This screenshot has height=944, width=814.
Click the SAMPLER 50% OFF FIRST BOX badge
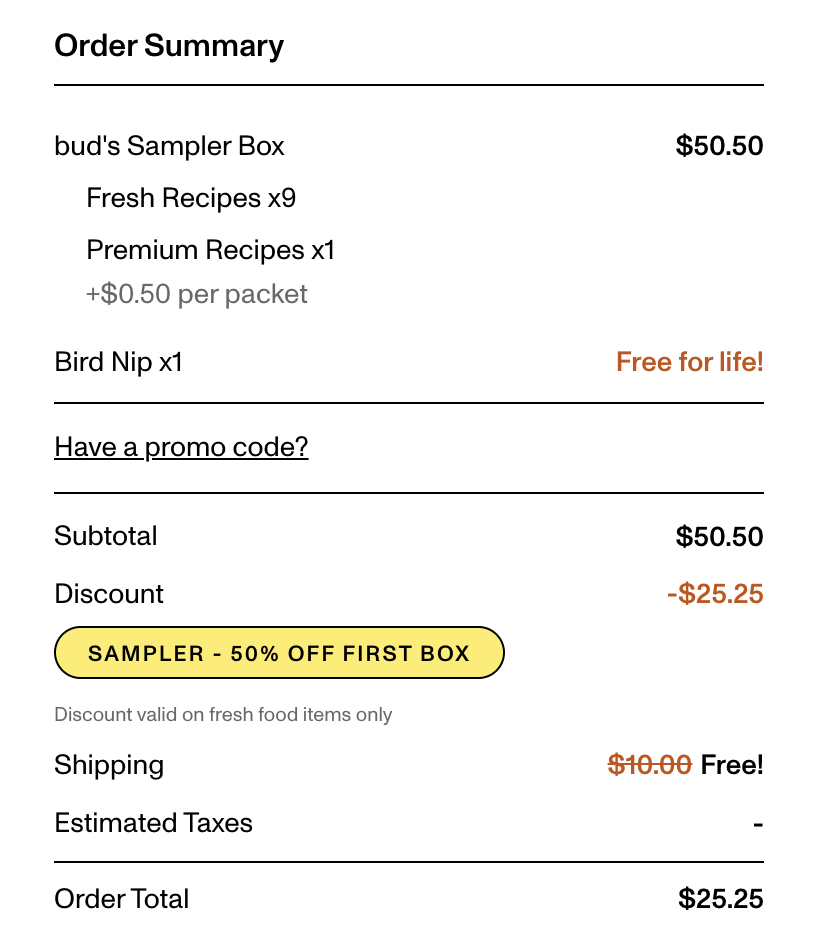(279, 653)
